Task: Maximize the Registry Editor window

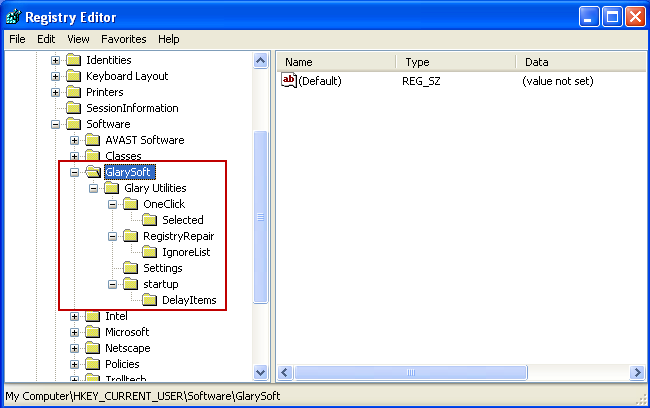Action: (x=612, y=17)
